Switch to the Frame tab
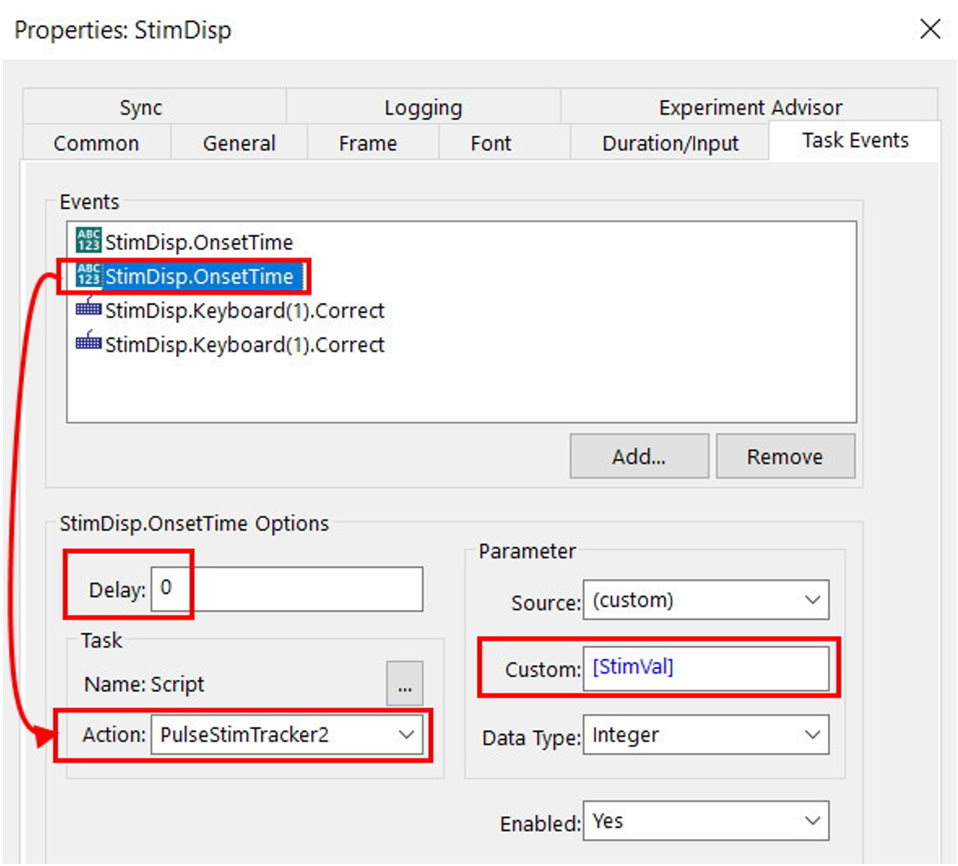Screen dimensions: 958x866 (x=368, y=143)
